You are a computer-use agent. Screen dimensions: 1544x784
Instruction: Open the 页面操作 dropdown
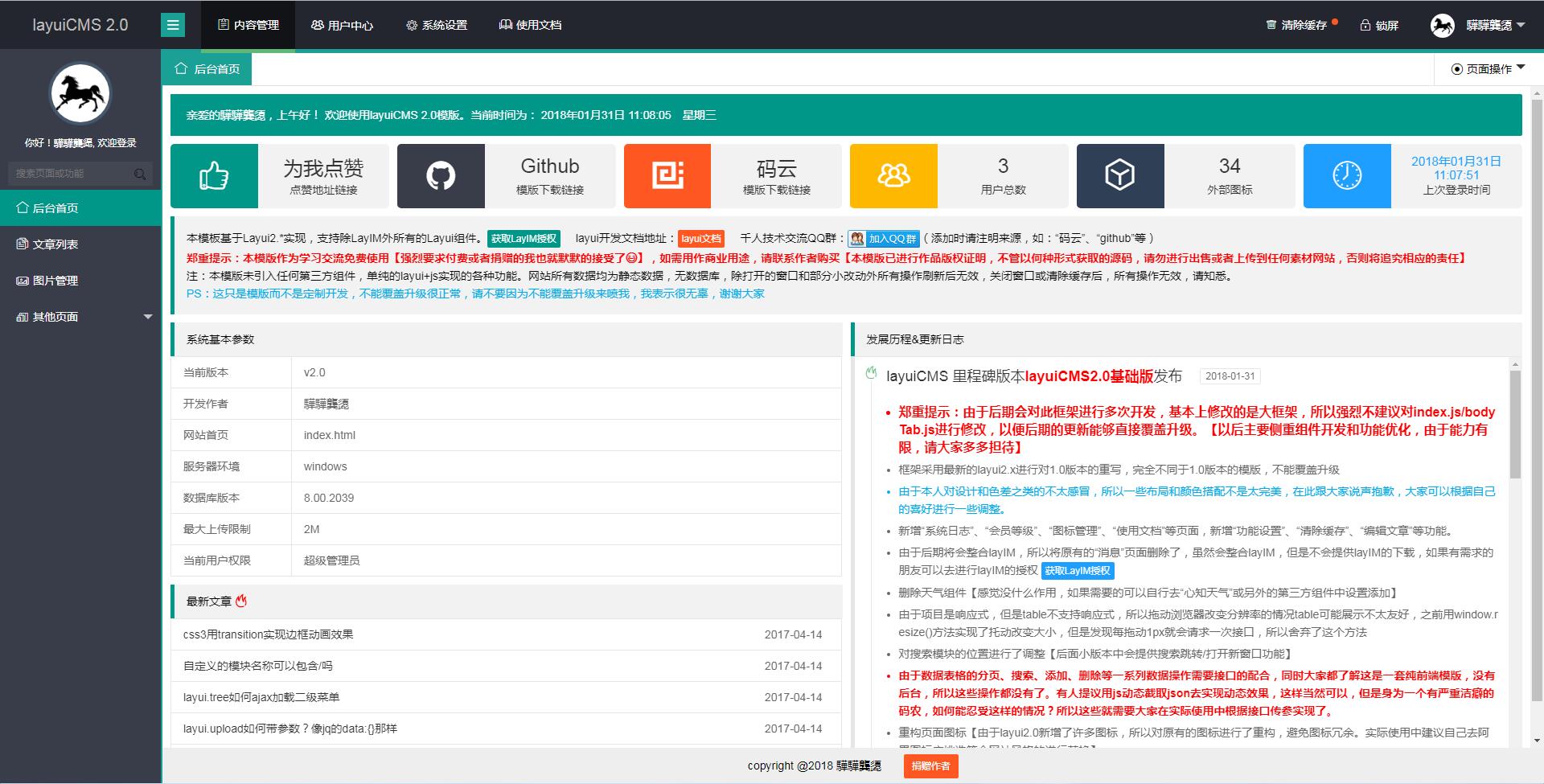[1485, 68]
